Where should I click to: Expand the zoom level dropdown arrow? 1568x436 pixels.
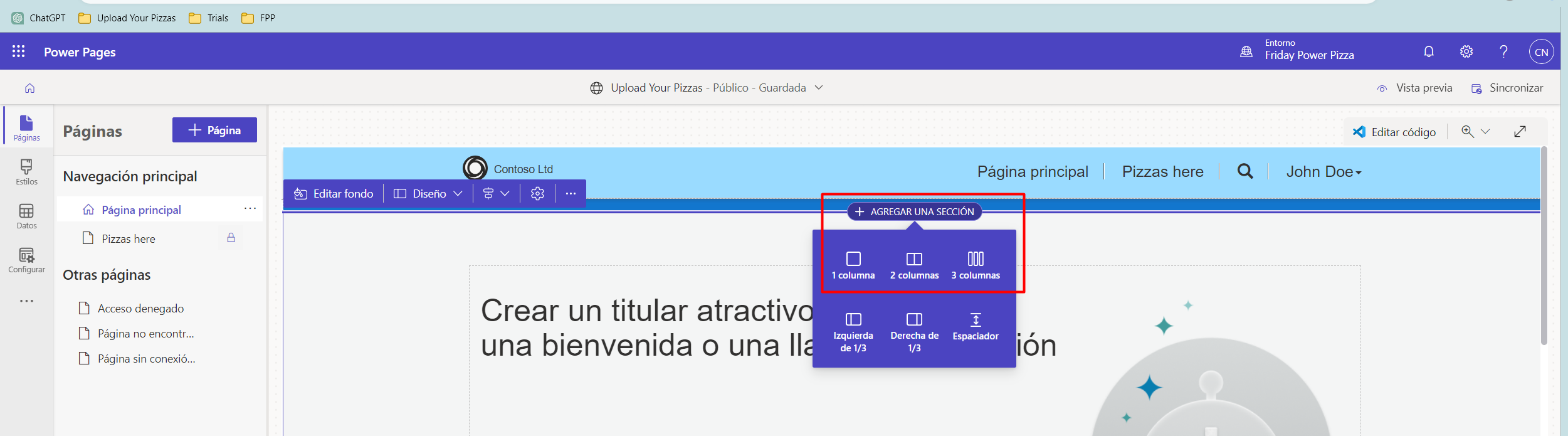1485,131
